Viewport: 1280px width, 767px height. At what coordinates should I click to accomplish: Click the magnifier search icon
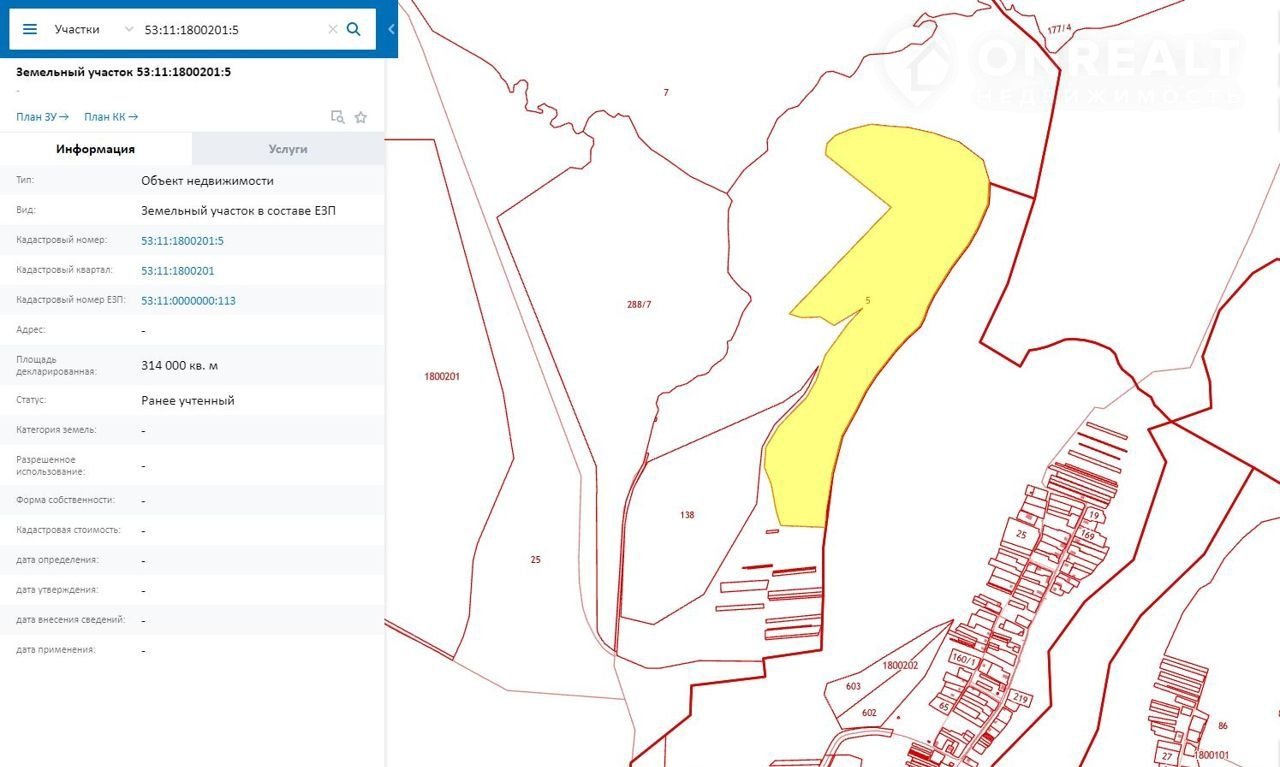[353, 29]
